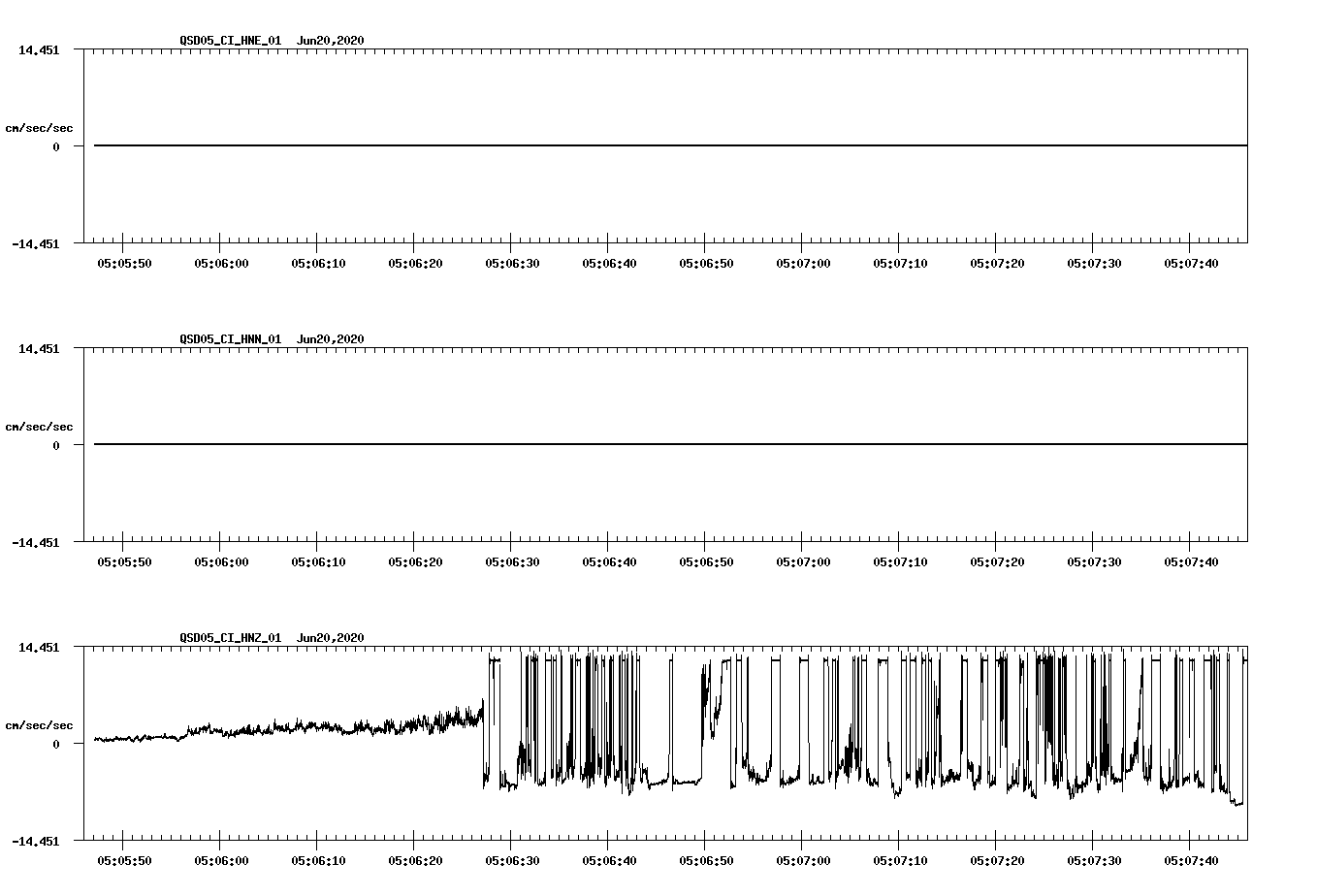
Task: Click 05:07:00 time label under HNZ plot
Action: point(803,861)
